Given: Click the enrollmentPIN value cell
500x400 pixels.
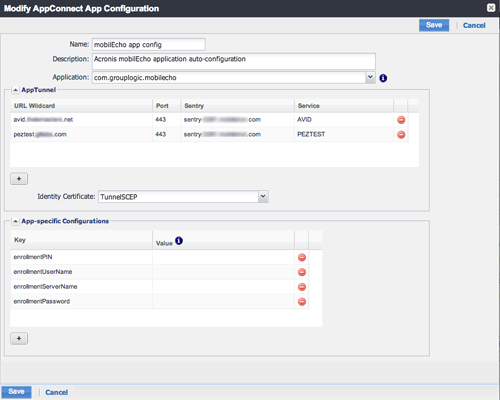Looking at the screenshot, I should [x=223, y=257].
